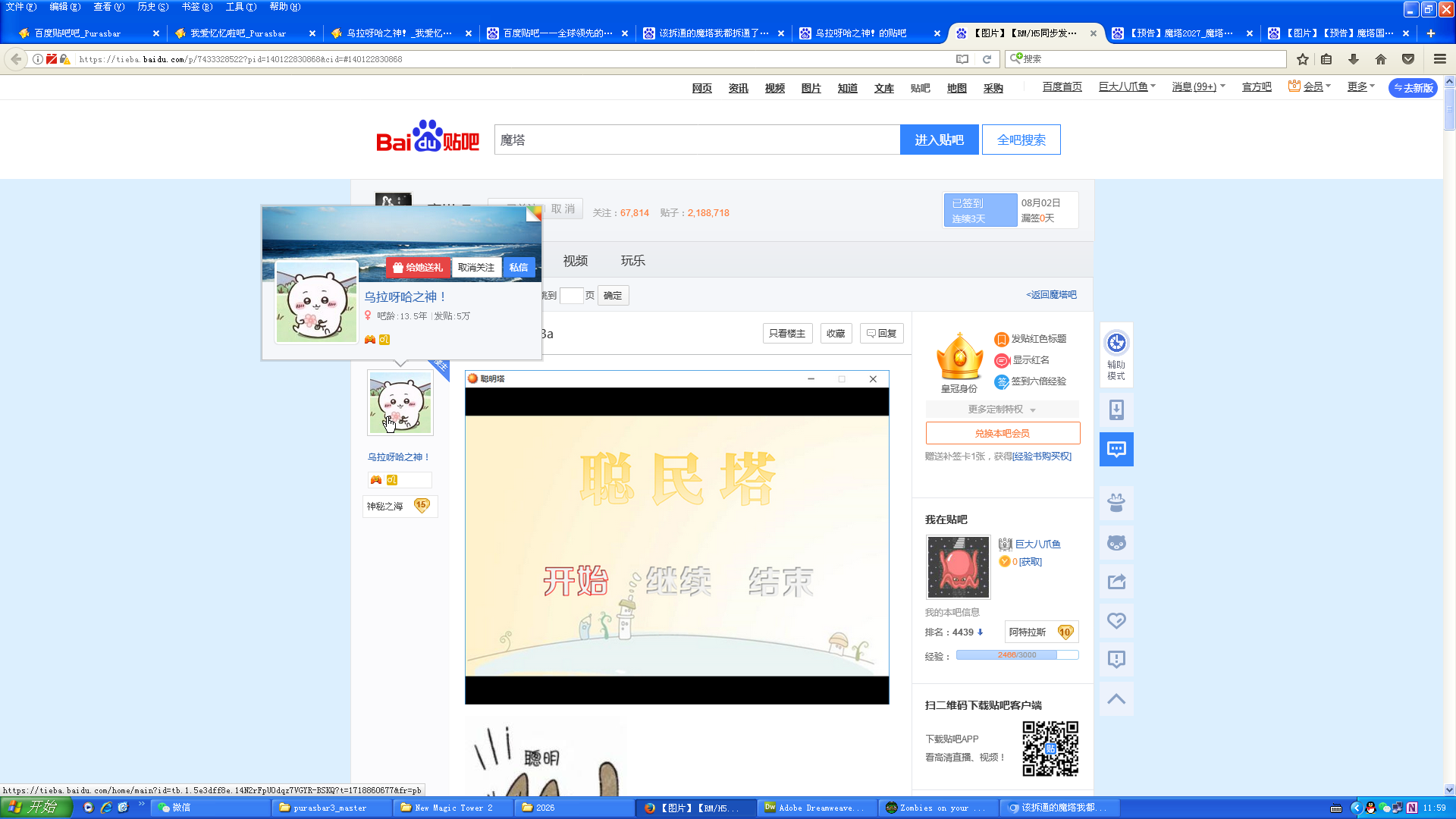Open the blue chat bubble sidebar icon
The width and height of the screenshot is (1456, 819).
(1116, 449)
